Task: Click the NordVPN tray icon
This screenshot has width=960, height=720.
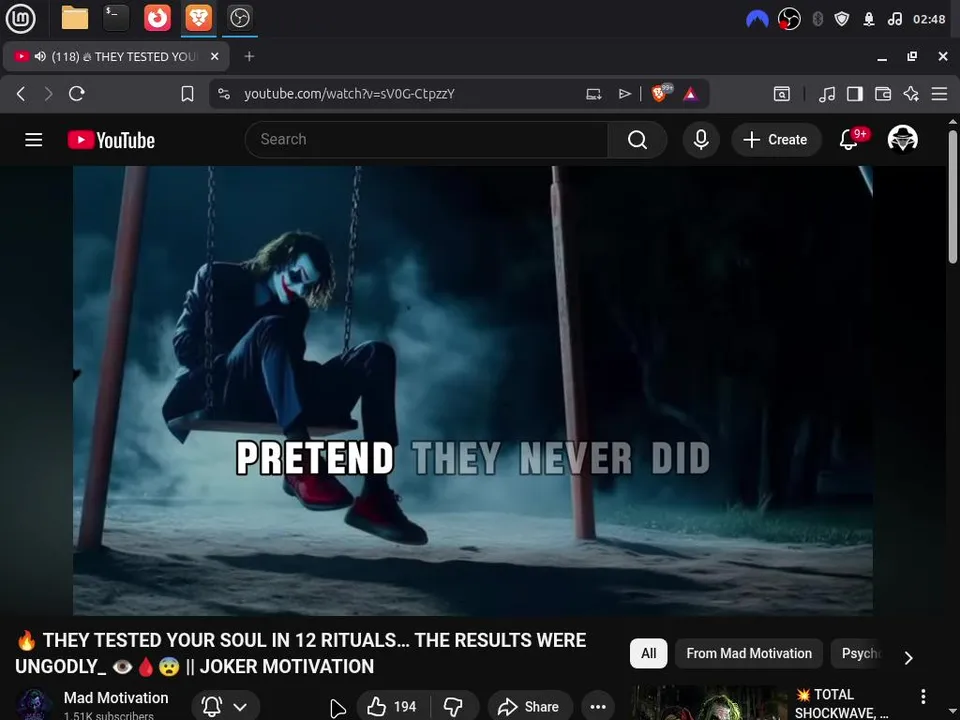Action: pyautogui.click(x=757, y=20)
